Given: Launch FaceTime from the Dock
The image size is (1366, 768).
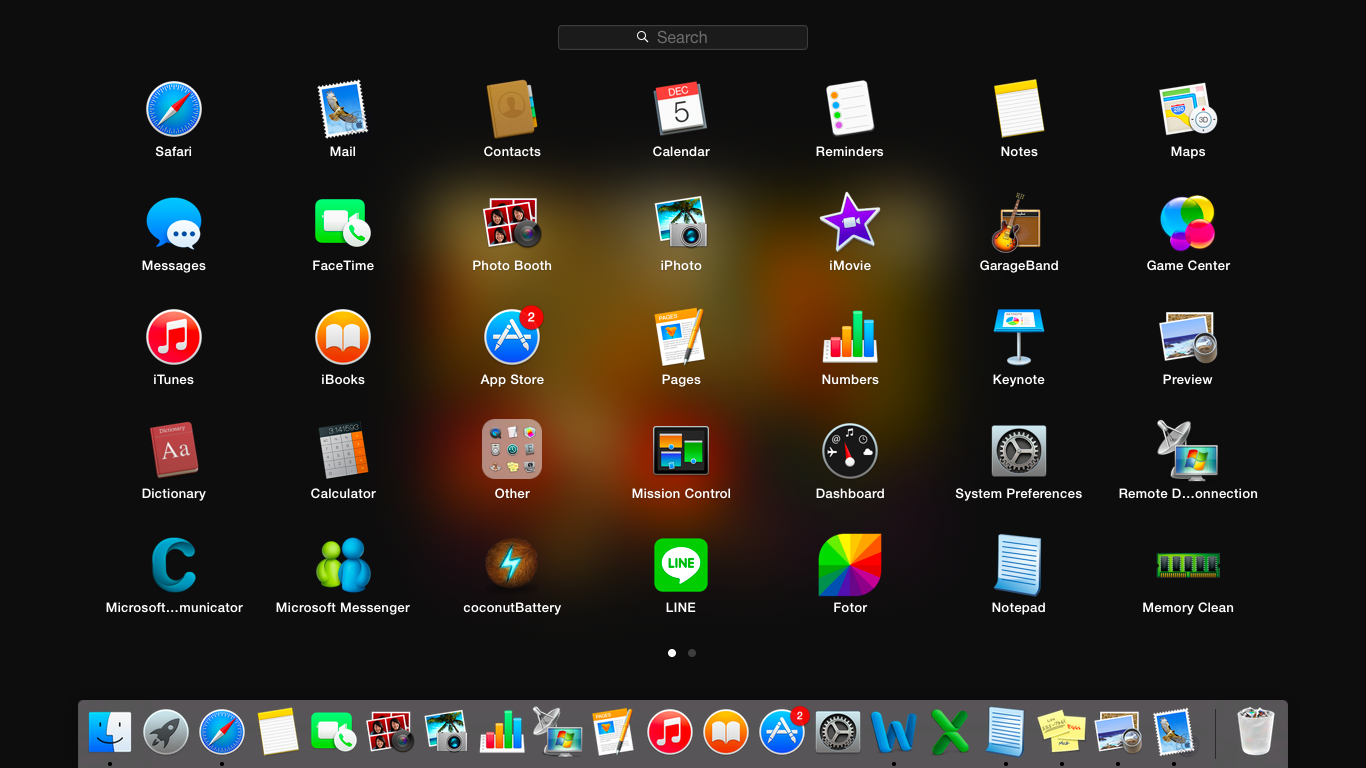Looking at the screenshot, I should point(334,732).
